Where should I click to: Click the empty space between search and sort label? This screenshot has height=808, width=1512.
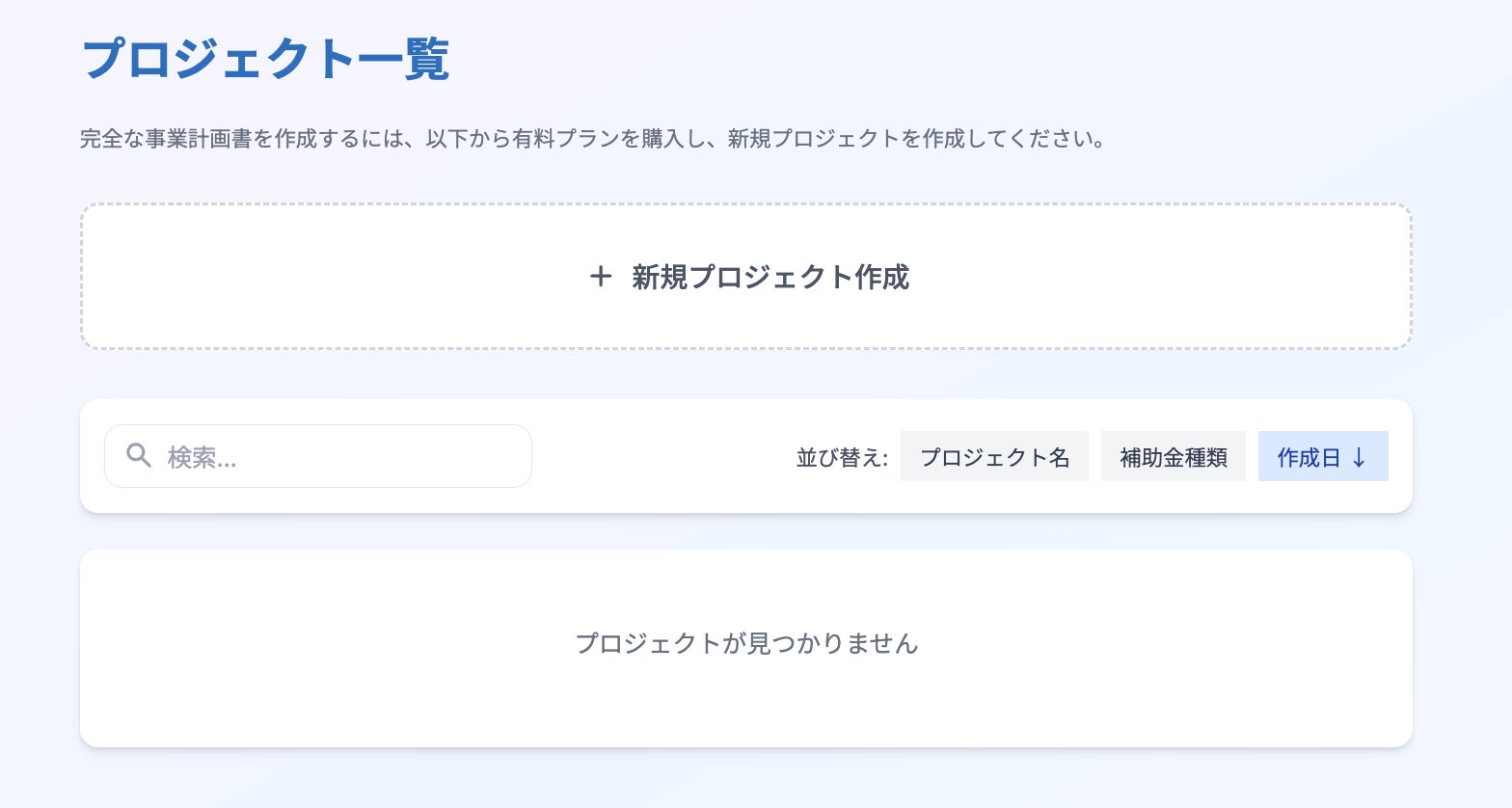pos(663,457)
